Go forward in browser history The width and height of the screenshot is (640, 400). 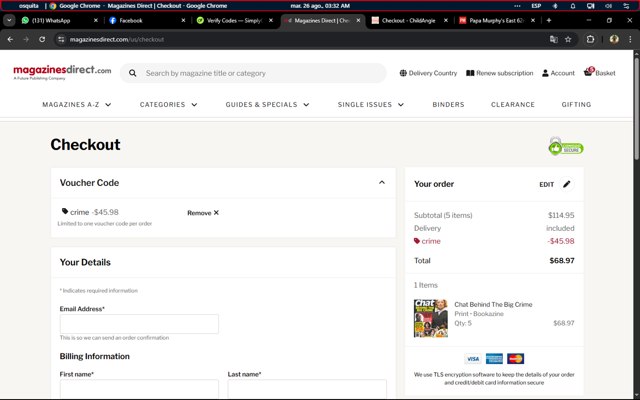[x=26, y=39]
